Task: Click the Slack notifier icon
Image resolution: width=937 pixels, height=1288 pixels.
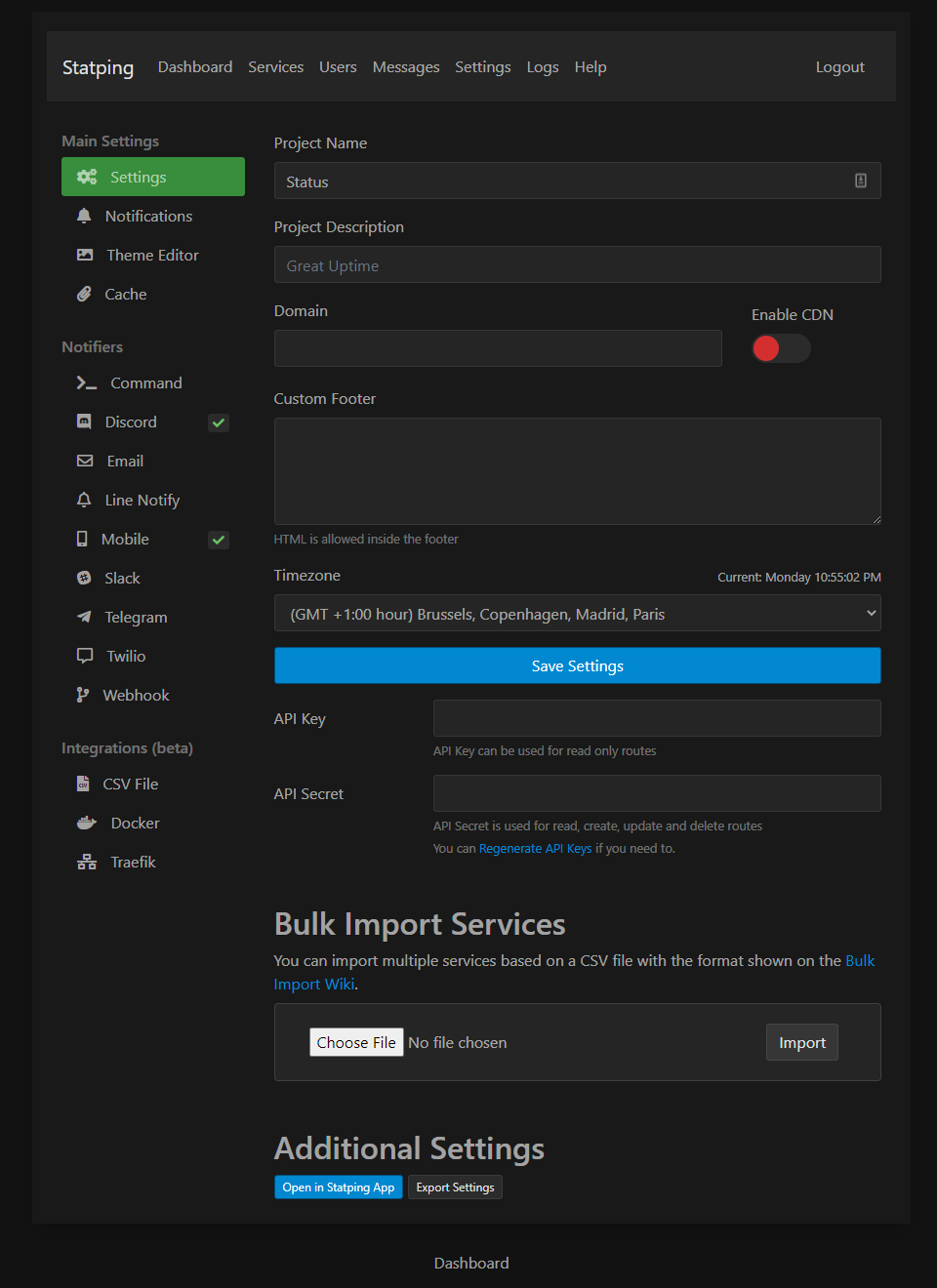Action: click(84, 578)
